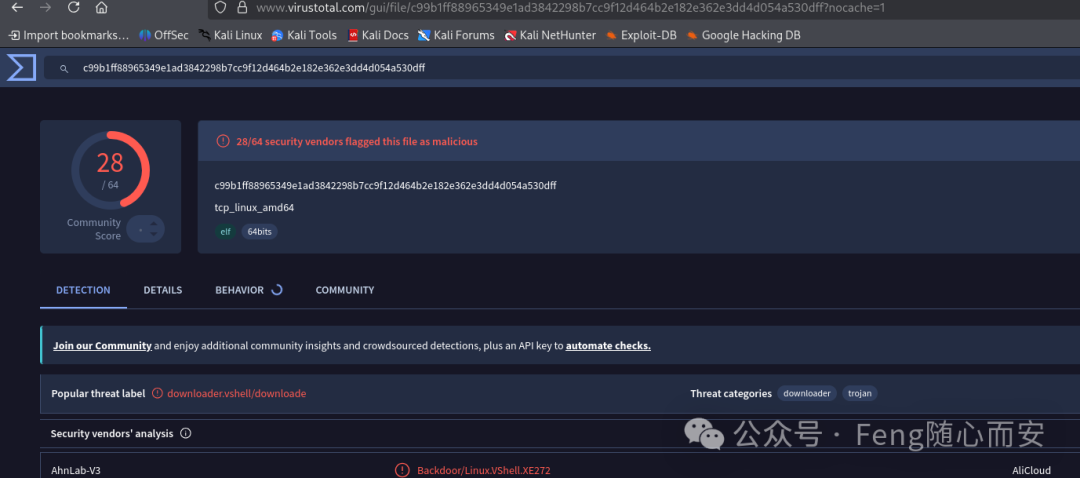Click the shield tracking protection icon
Screen dimensions: 1080x478
220,8
